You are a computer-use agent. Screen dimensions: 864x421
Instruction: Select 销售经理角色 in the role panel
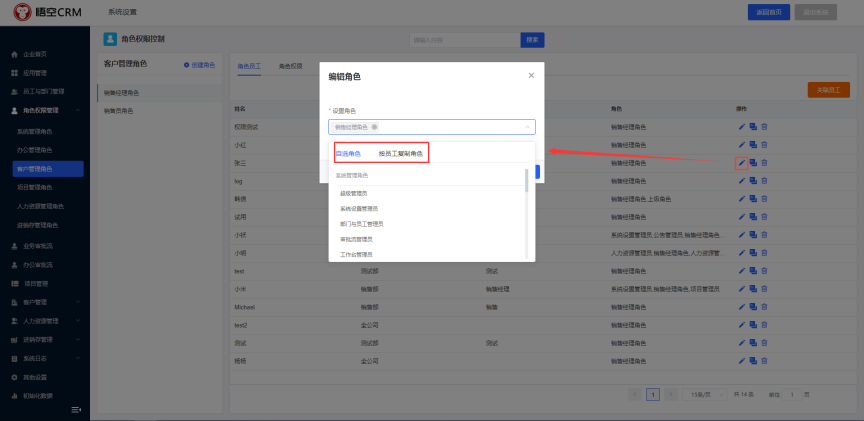(160, 93)
